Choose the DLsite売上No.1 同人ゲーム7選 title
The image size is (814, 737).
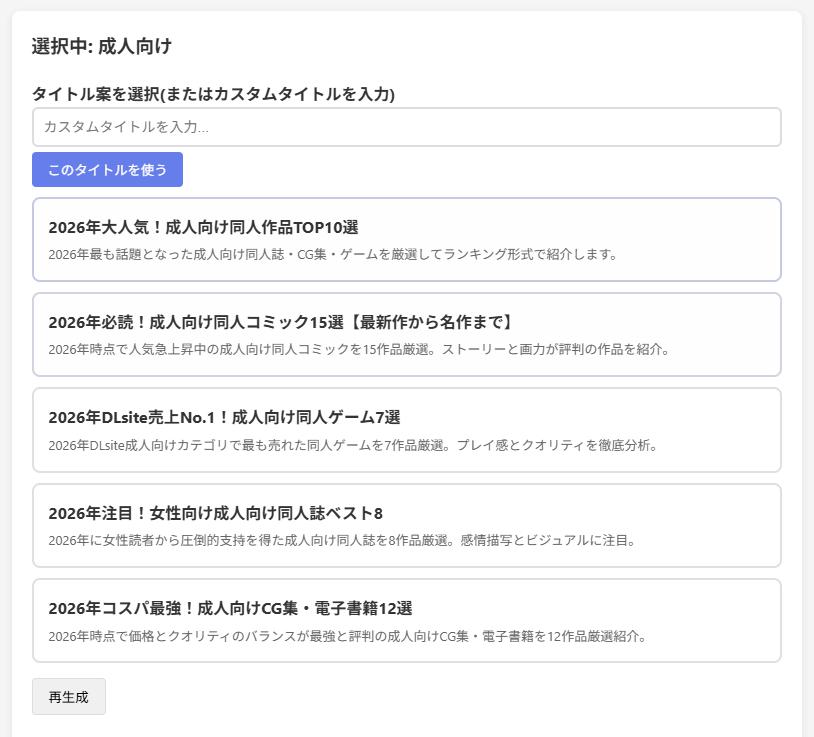pyautogui.click(x=224, y=417)
